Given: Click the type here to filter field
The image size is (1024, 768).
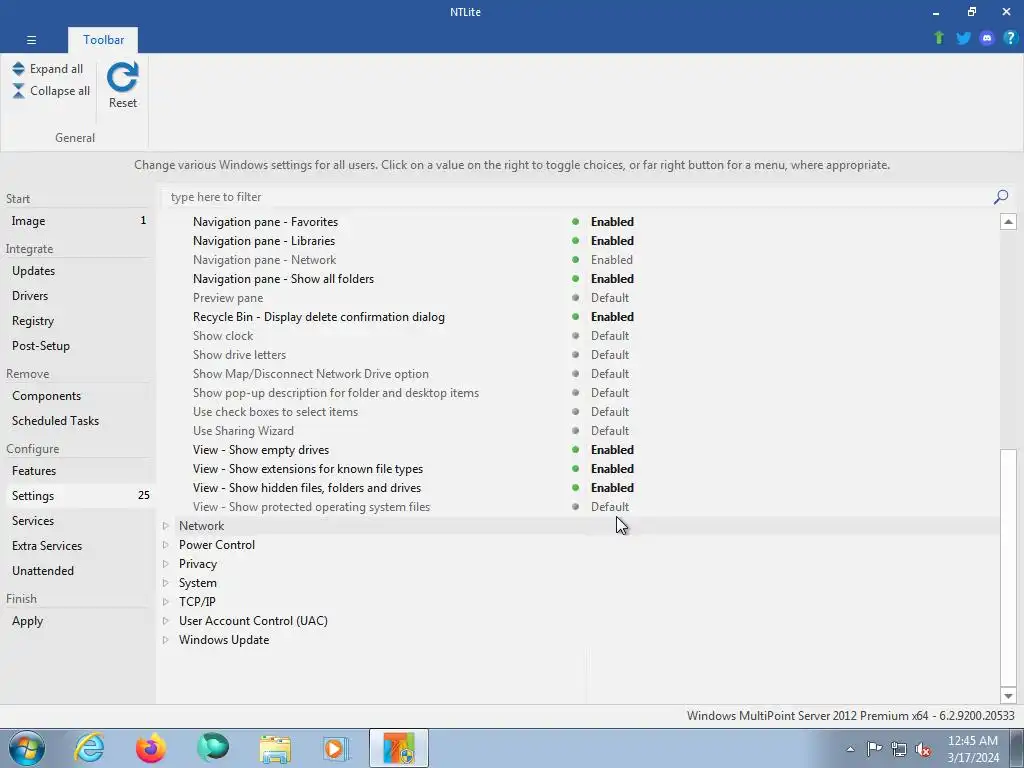Looking at the screenshot, I should click(578, 197).
